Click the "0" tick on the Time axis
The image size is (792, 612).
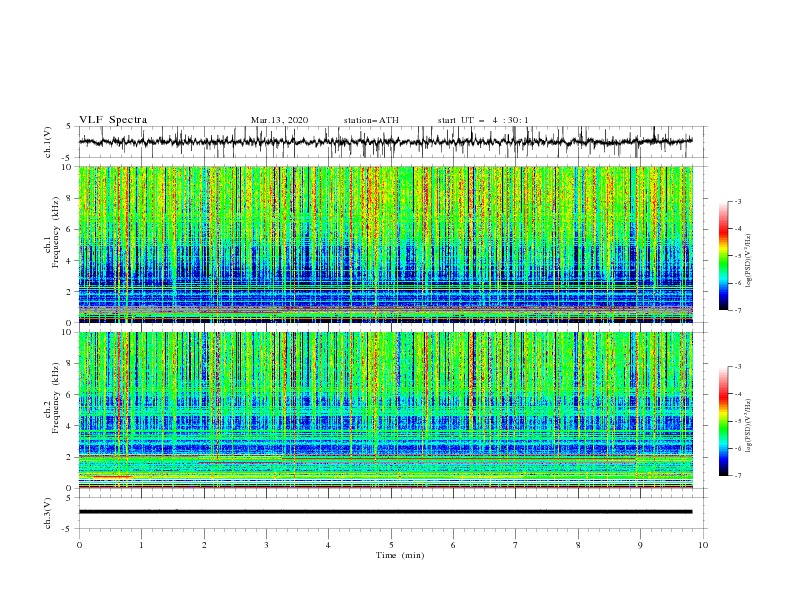click(79, 545)
